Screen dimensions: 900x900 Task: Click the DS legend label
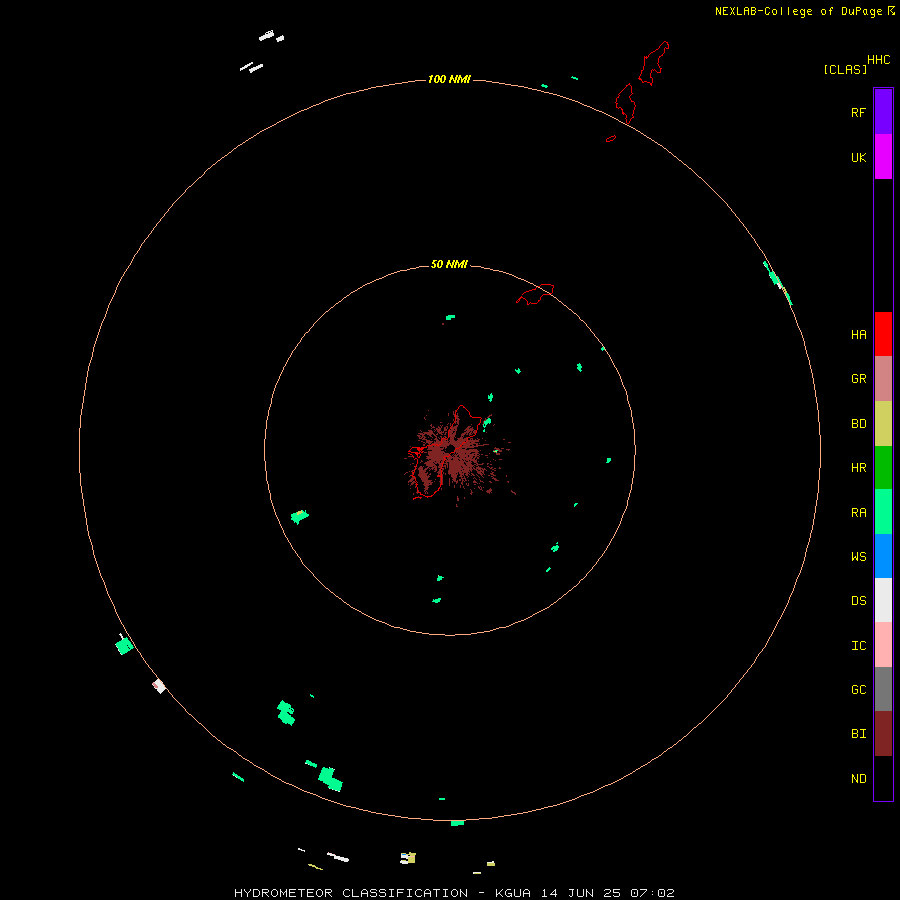[x=858, y=600]
